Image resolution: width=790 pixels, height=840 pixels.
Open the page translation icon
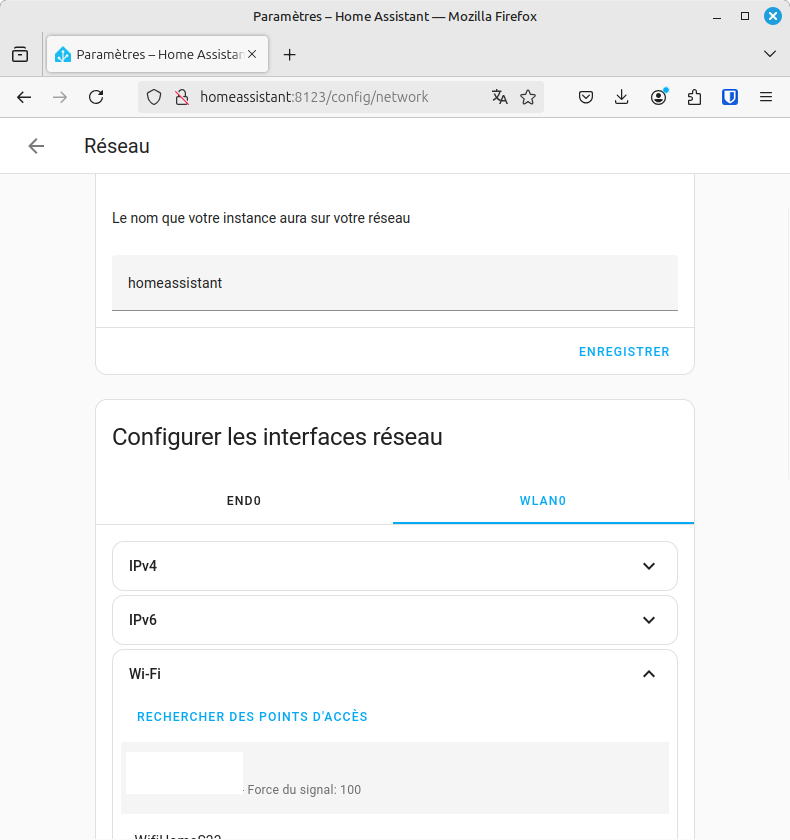tap(500, 97)
